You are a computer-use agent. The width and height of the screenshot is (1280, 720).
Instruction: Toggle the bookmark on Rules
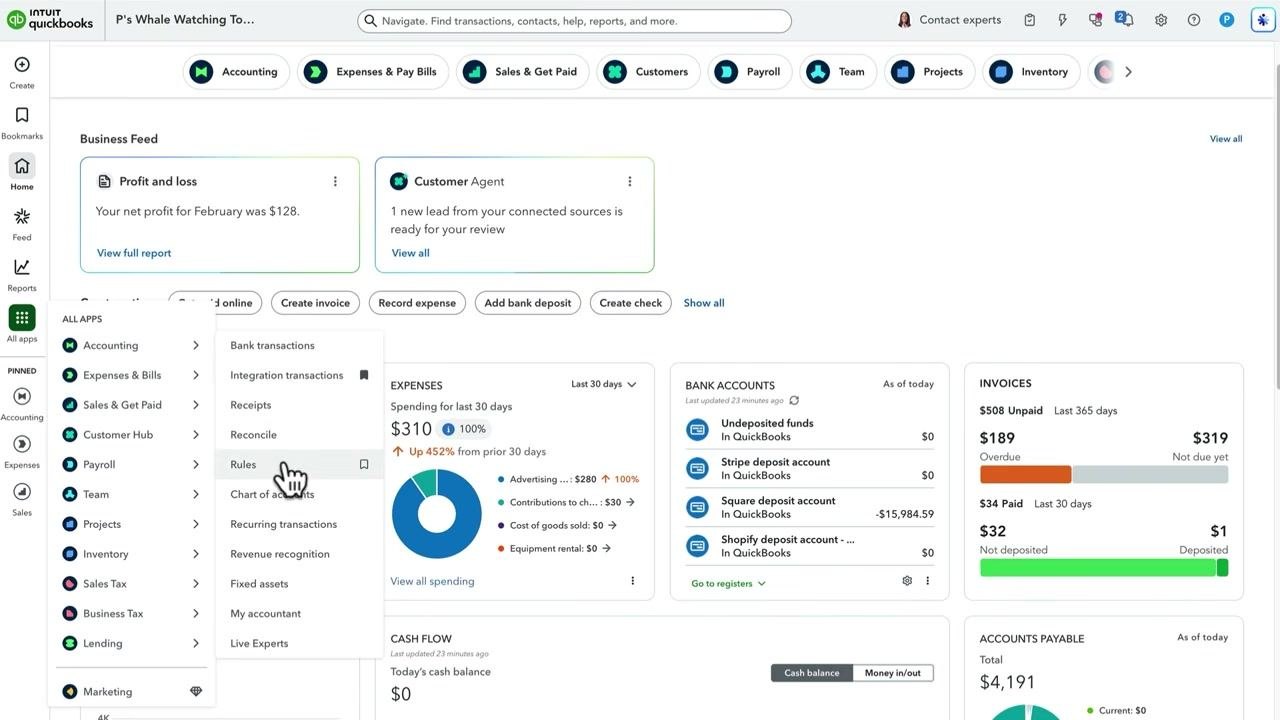coord(364,464)
